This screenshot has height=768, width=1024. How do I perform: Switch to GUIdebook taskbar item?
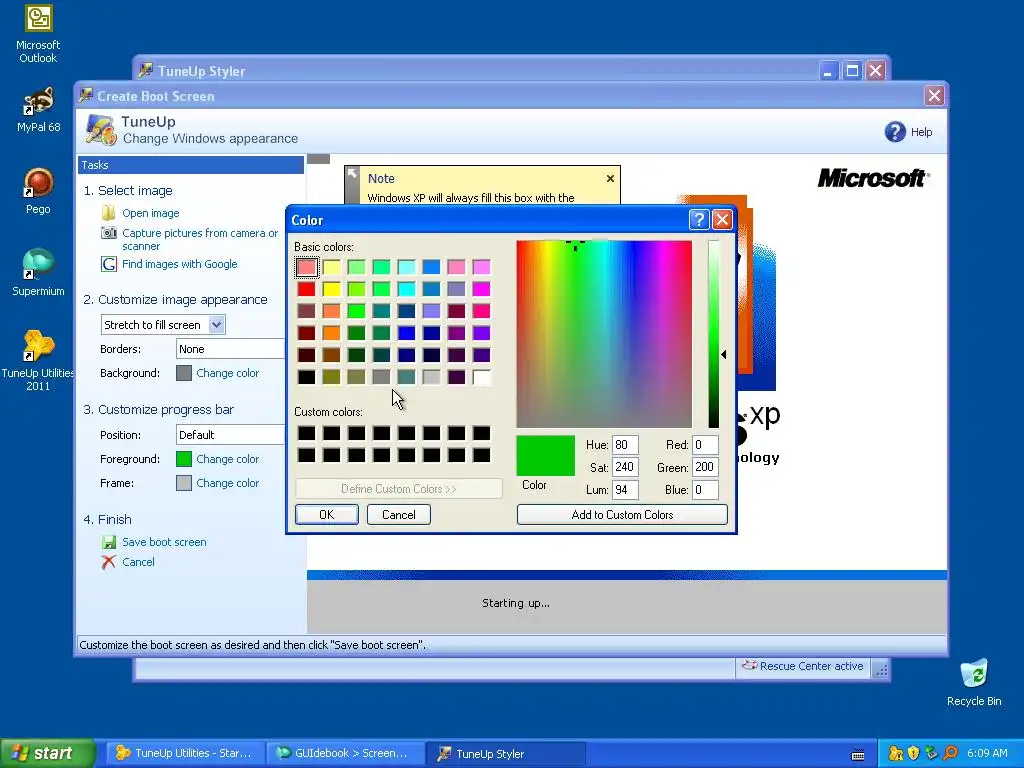[344, 753]
